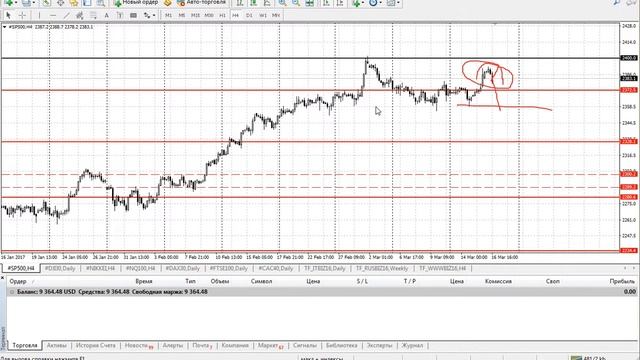The width and height of the screenshot is (640, 360).
Task: Expand the profiles dropdown arrow
Action: [34, 2]
